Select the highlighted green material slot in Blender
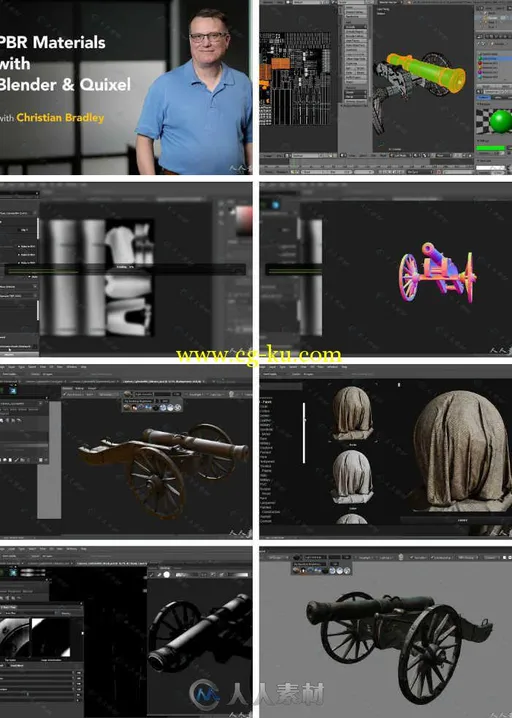The height and width of the screenshot is (718, 512). coord(494,59)
